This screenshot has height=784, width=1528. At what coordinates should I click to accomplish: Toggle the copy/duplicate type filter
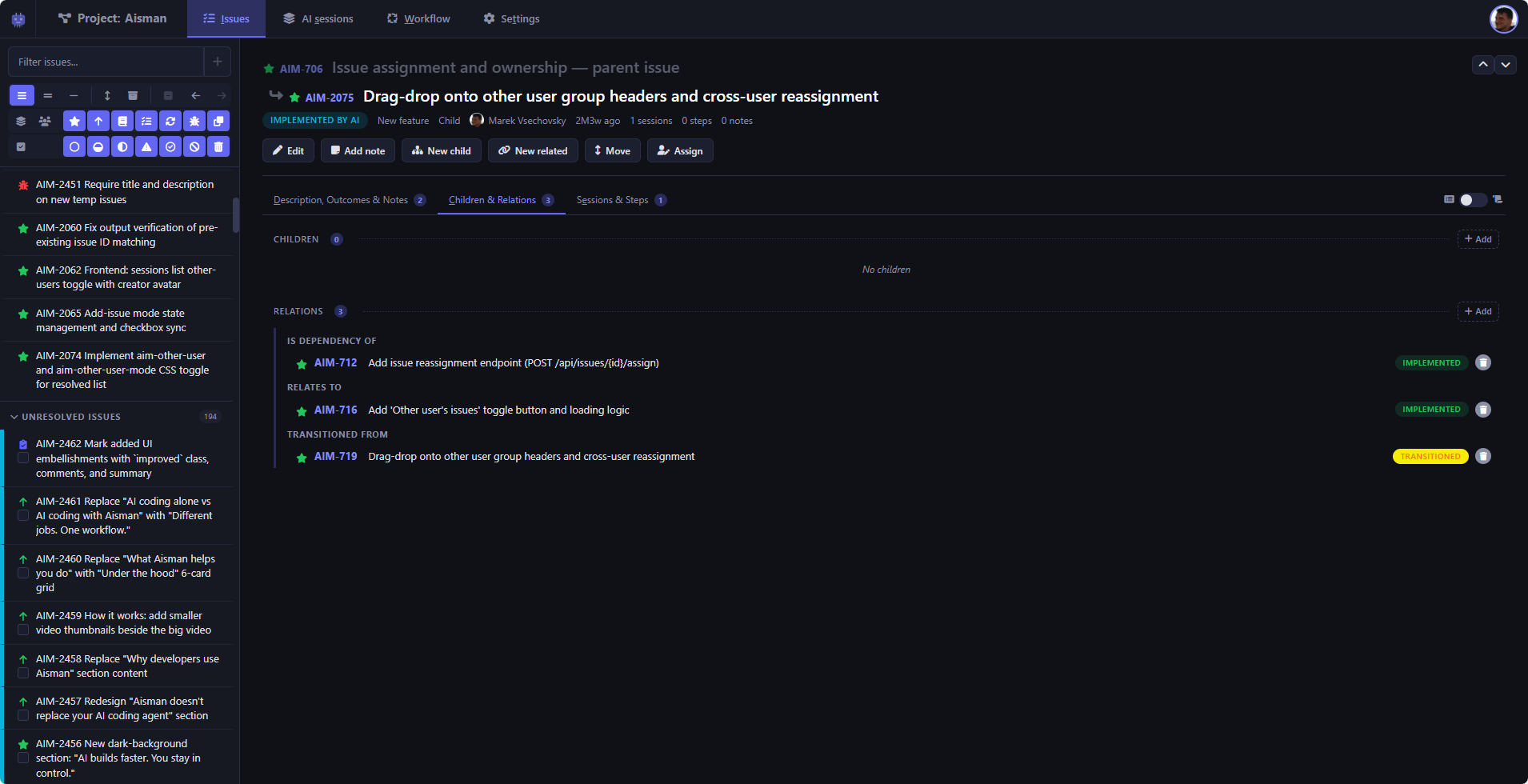click(218, 122)
